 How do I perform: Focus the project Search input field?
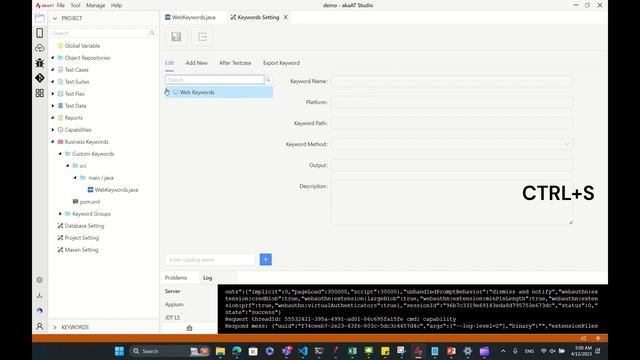[x=100, y=33]
